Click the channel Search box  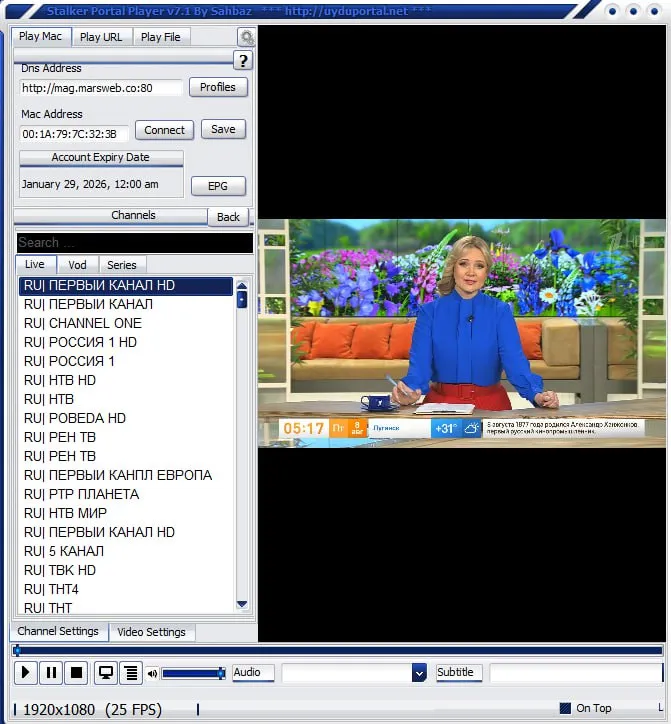click(135, 243)
